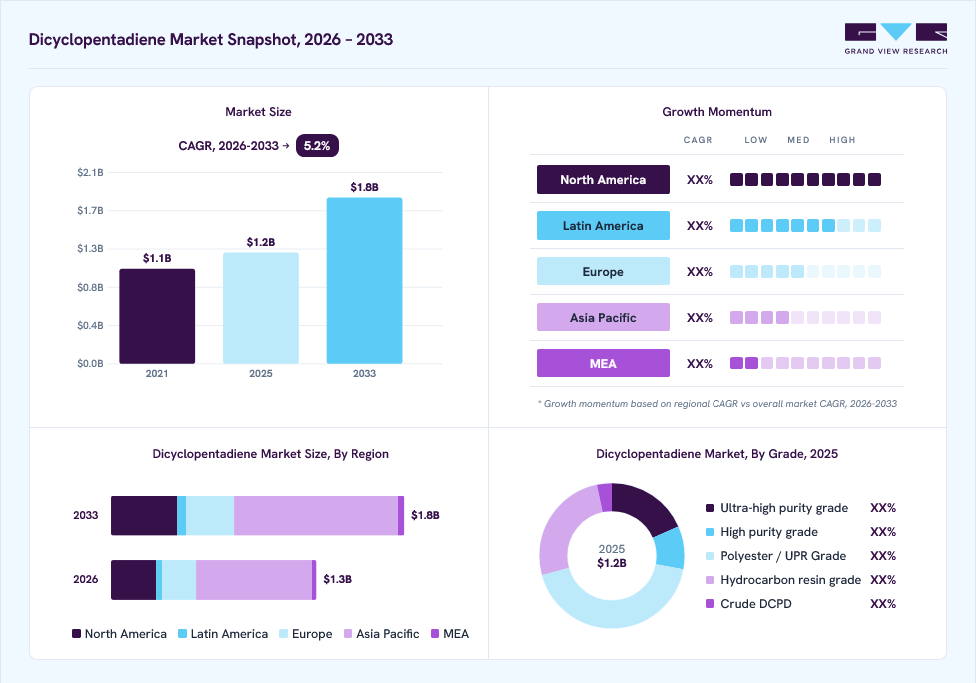Screen dimensions: 976x683
Task: Click the 2033 market size bar
Action: pos(364,281)
